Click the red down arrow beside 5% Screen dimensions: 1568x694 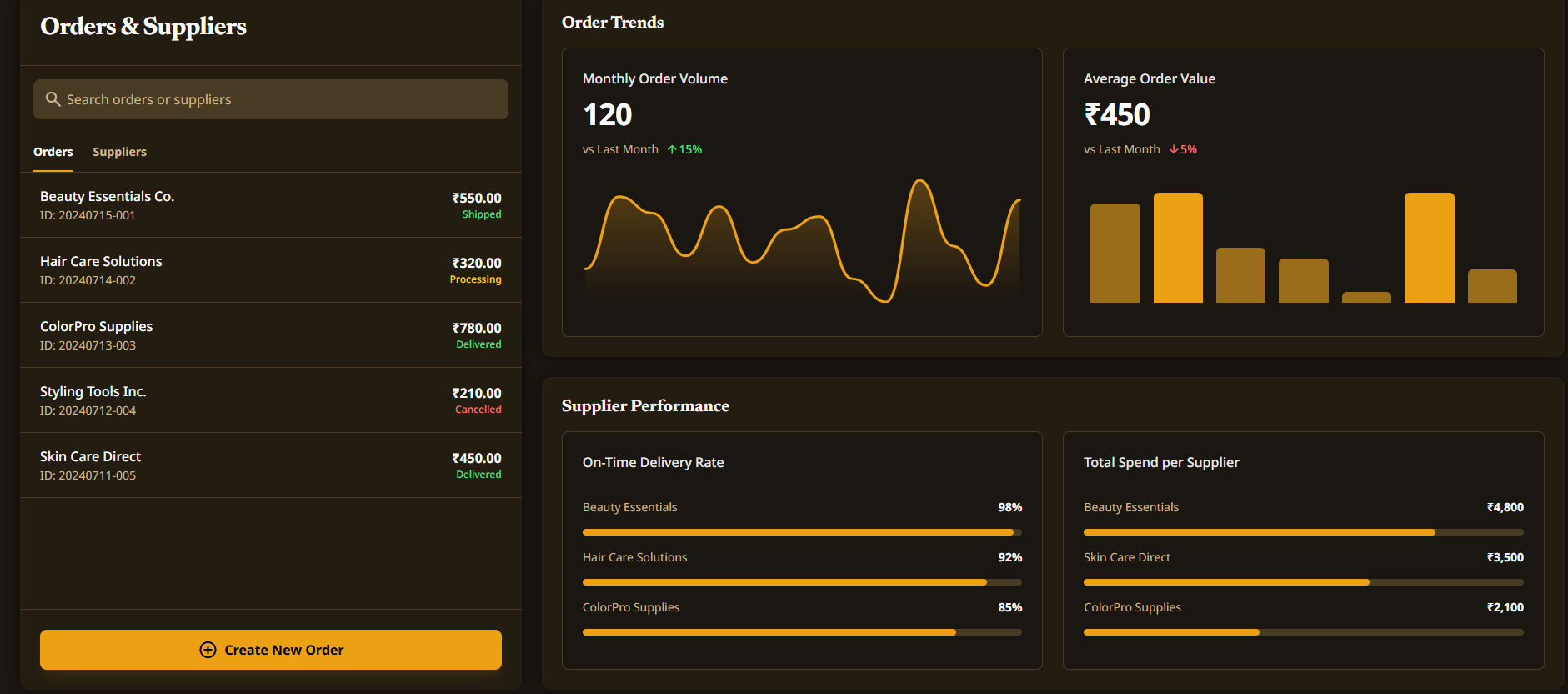coord(1174,150)
